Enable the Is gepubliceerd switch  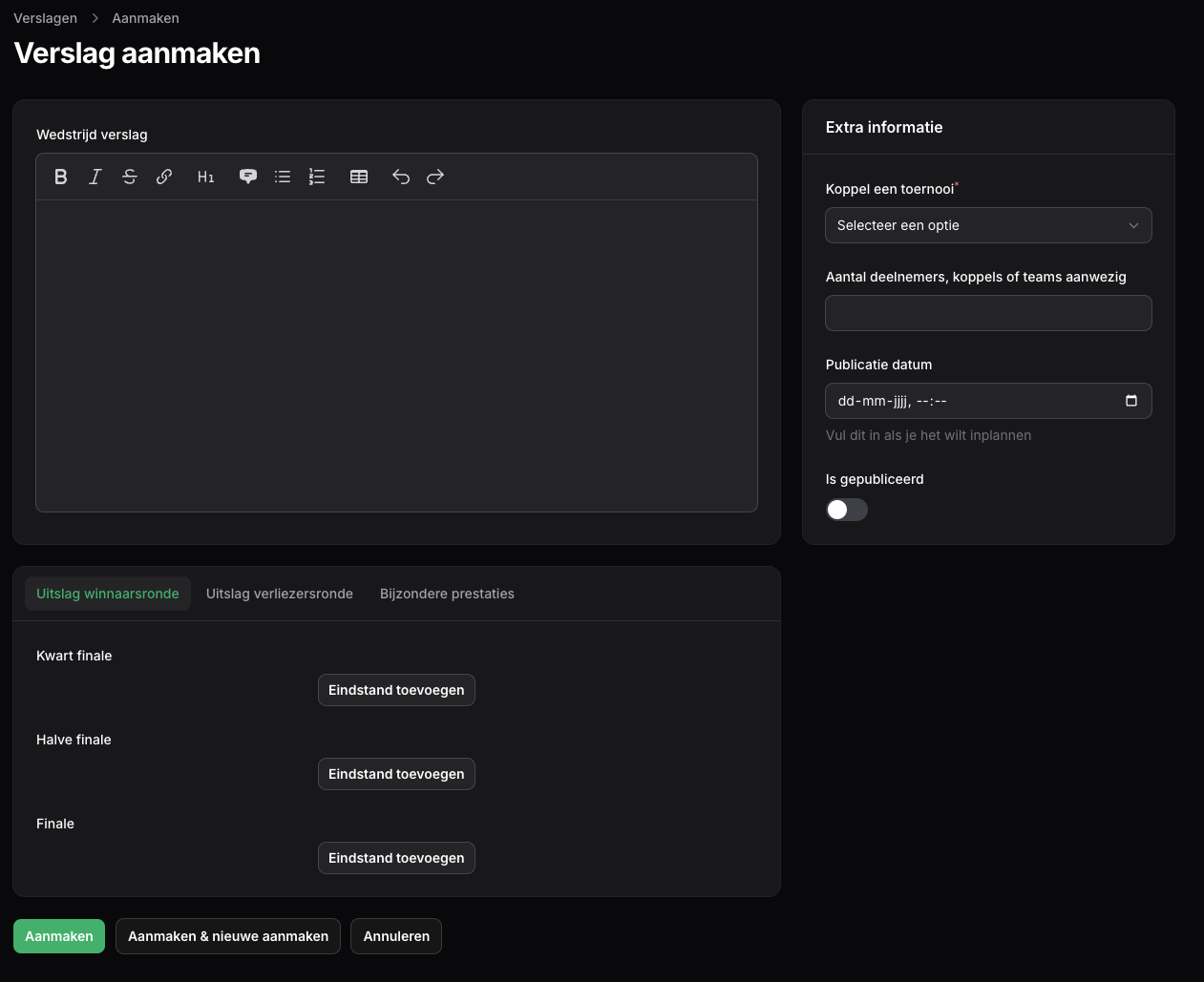(x=847, y=510)
